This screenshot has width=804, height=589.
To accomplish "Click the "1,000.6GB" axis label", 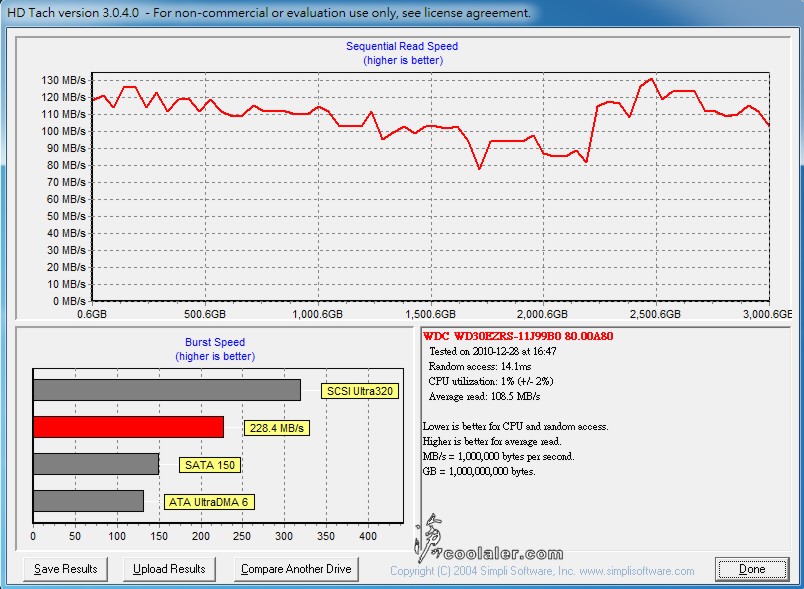I will click(x=317, y=314).
